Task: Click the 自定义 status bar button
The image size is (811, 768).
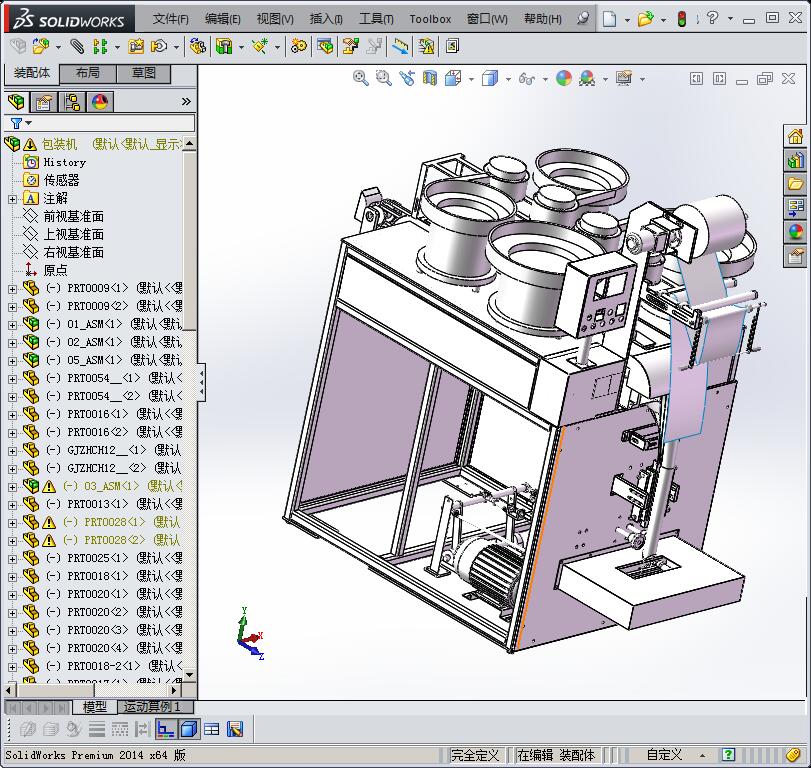Action: [664, 755]
